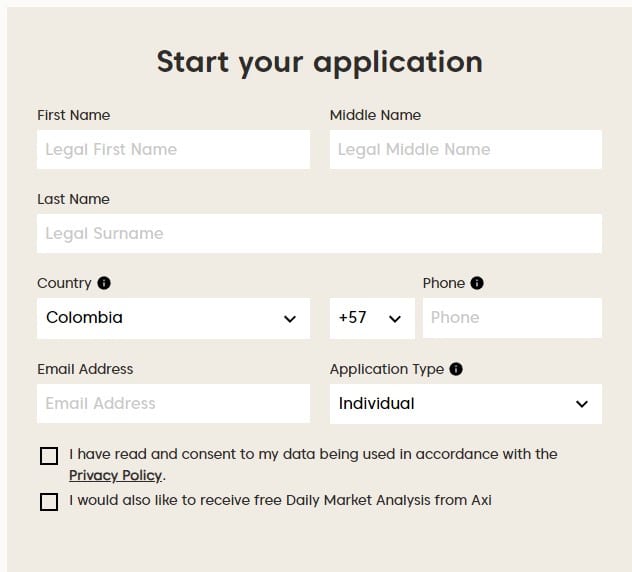Click the Application Type info icon
This screenshot has height=572, width=632.
tap(456, 369)
